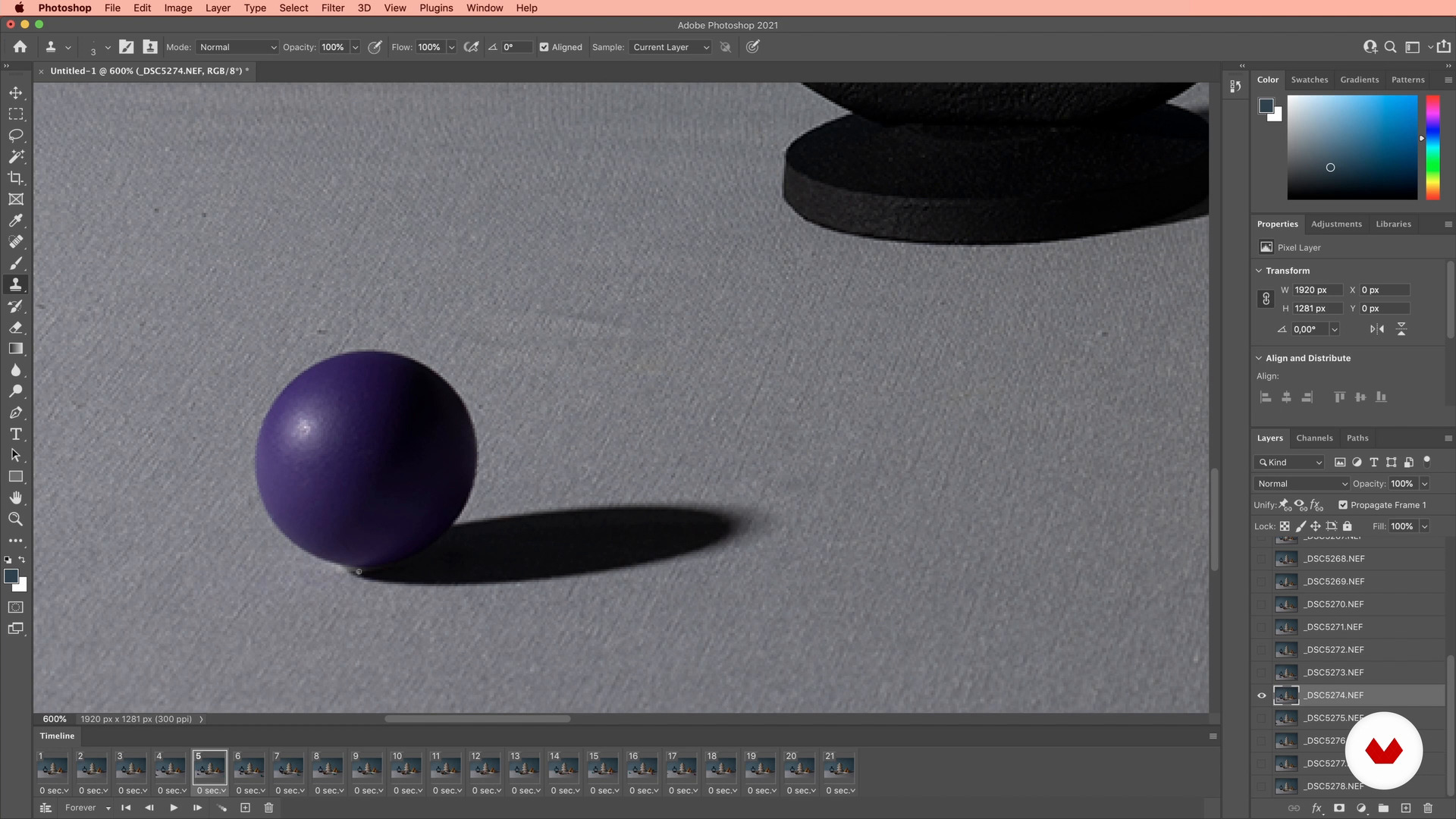Open the Opacity dropdown arrow in options bar
The width and height of the screenshot is (1456, 819).
pyautogui.click(x=355, y=47)
